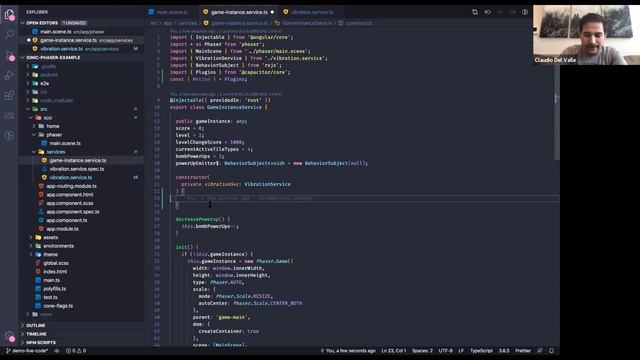Click the demo-live-code branch in status bar
640x360 pixels.
[30, 351]
